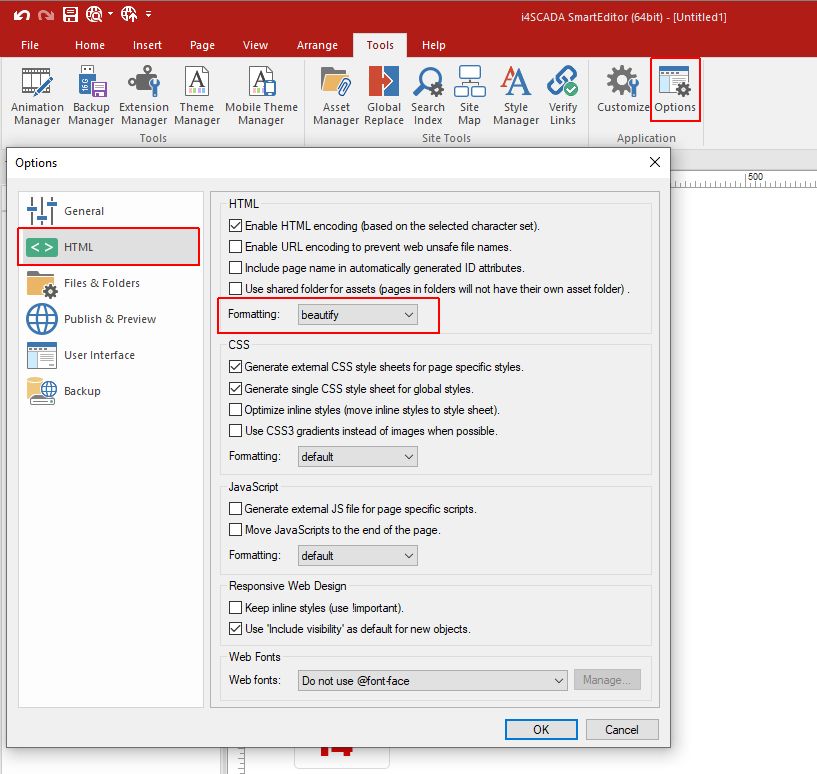The image size is (817, 774).
Task: Open the CSS Formatting dropdown
Action: click(357, 457)
